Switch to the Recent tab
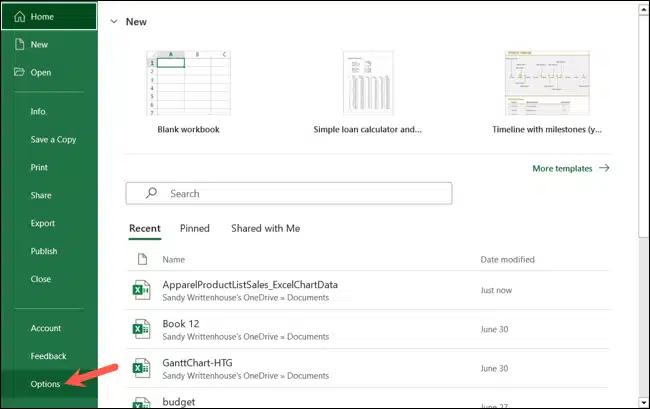 [x=145, y=228]
